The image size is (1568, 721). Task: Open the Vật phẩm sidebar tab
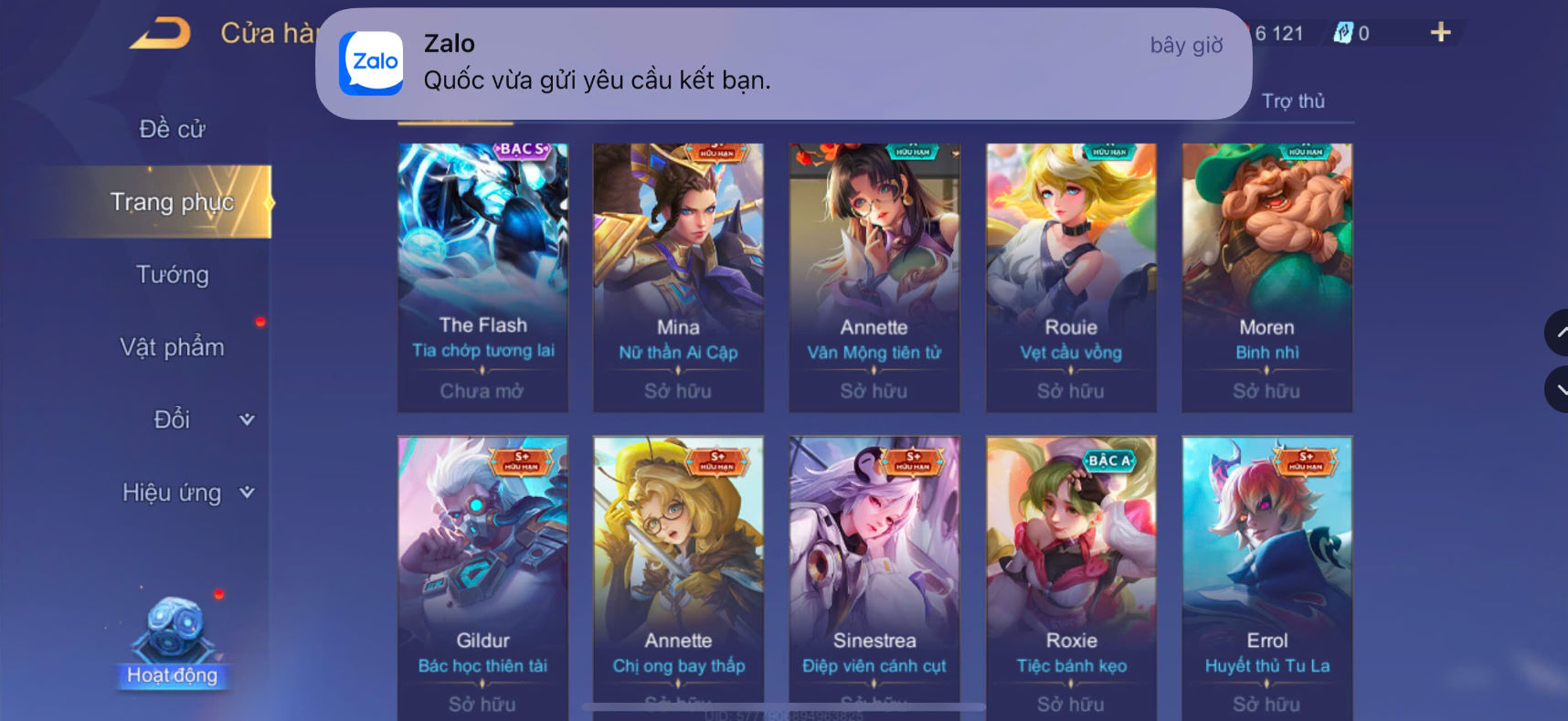pos(172,347)
